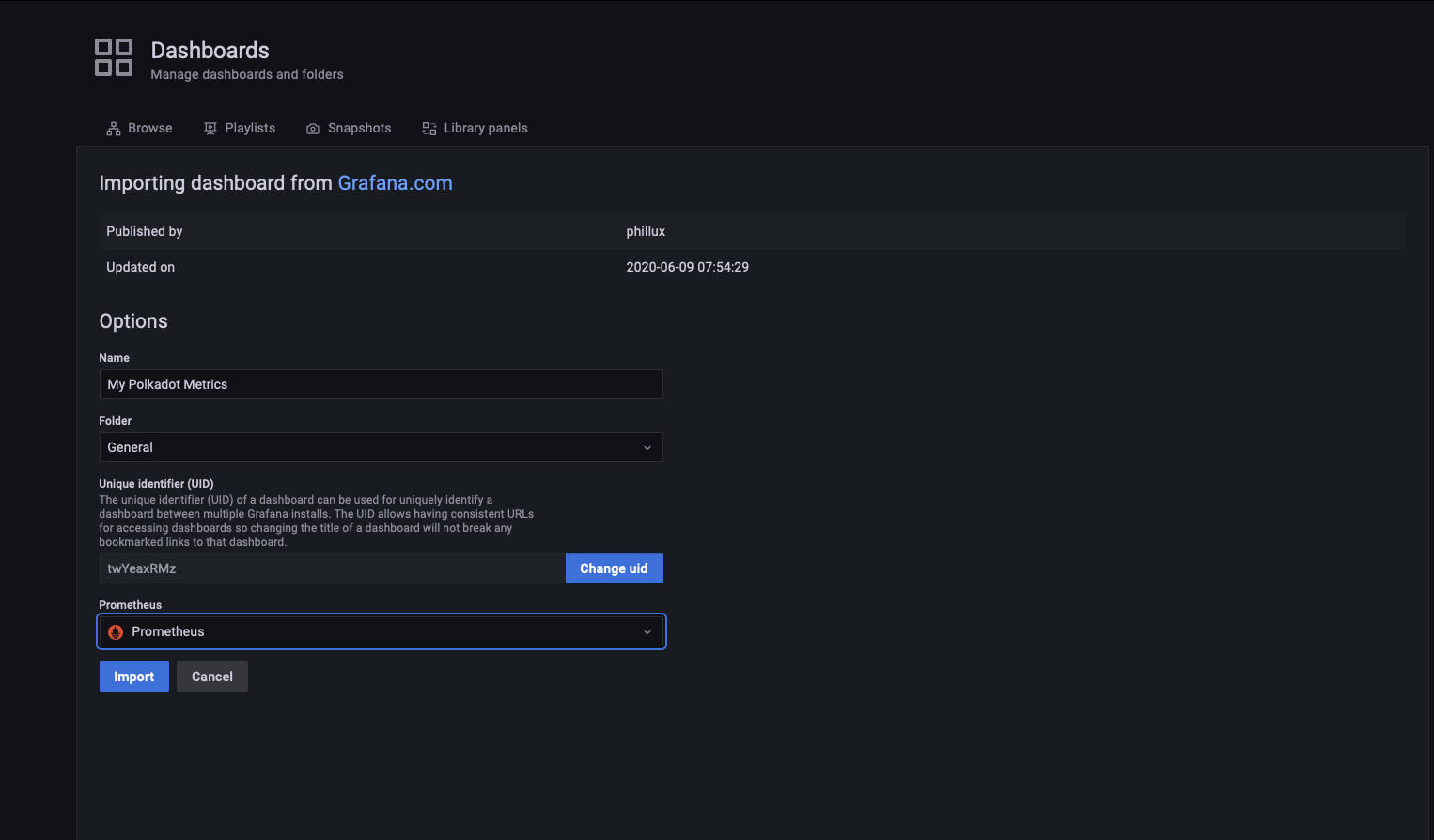Open the Library panels tab
1434x840 pixels.
[x=485, y=129]
